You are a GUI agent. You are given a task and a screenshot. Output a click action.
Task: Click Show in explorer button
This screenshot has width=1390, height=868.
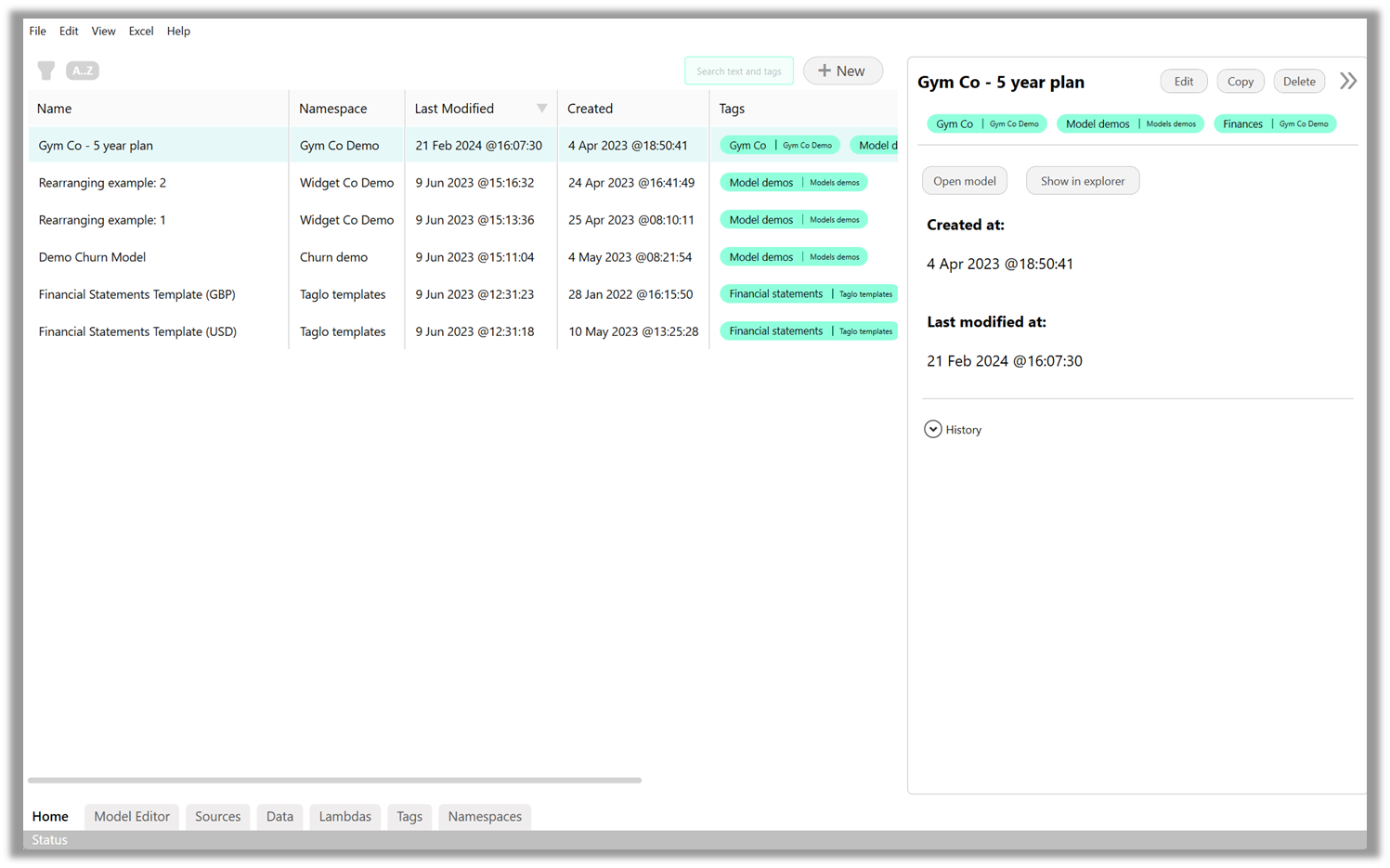click(1083, 180)
